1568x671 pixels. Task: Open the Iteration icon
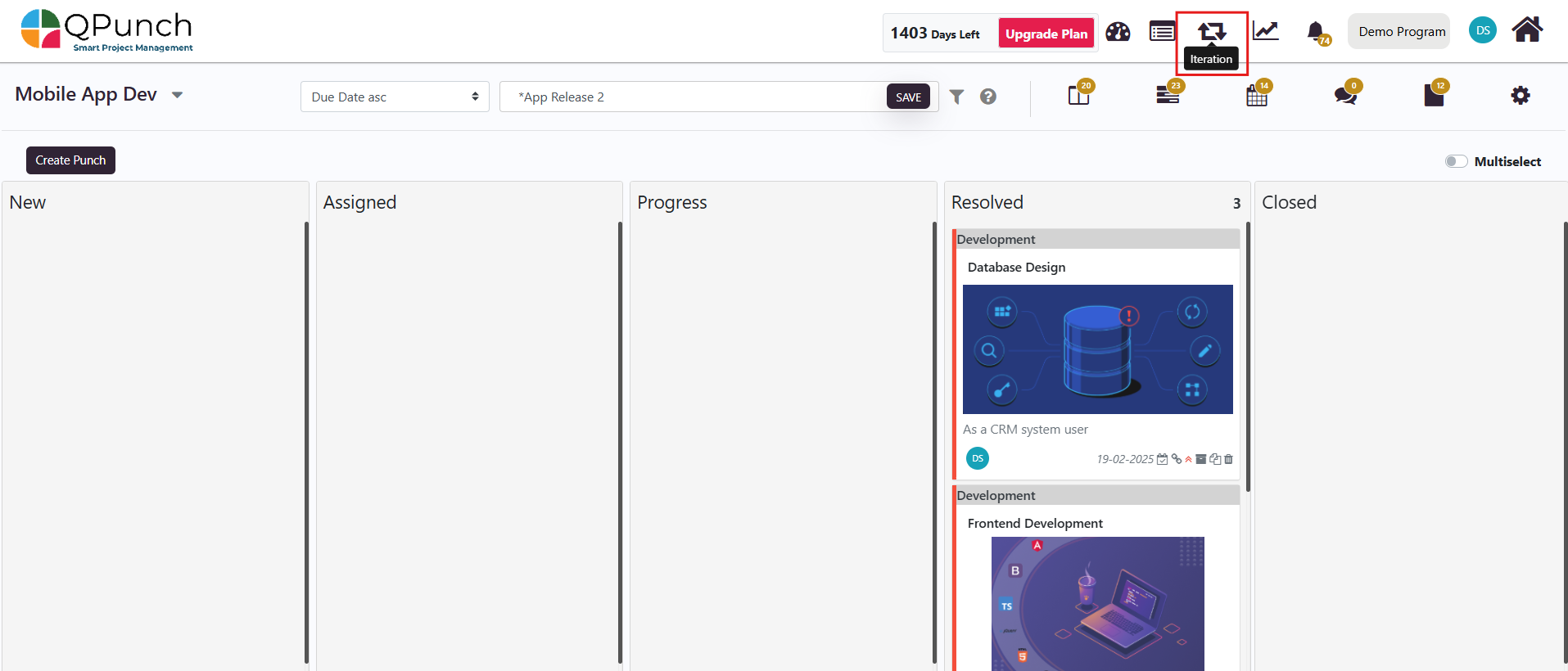pos(1212,32)
